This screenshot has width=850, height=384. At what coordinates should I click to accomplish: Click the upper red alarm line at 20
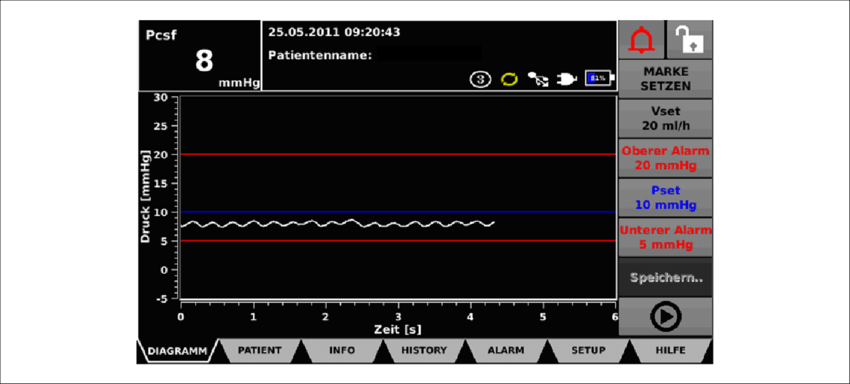click(x=398, y=155)
